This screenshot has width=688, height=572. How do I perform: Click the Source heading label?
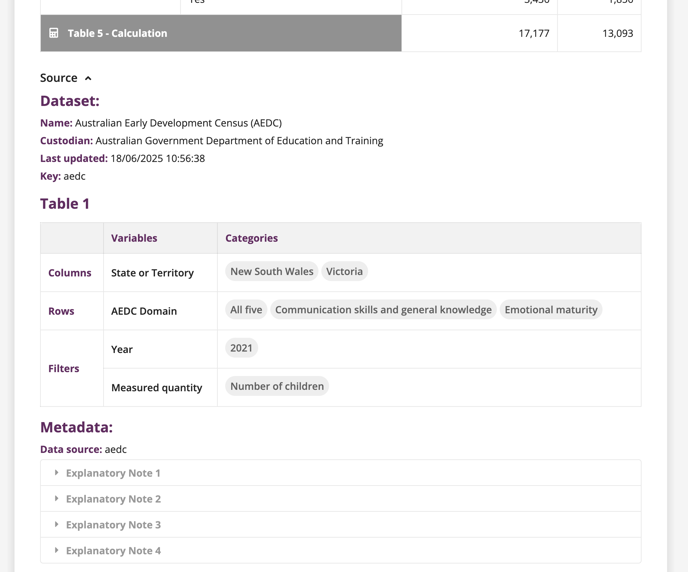[58, 78]
